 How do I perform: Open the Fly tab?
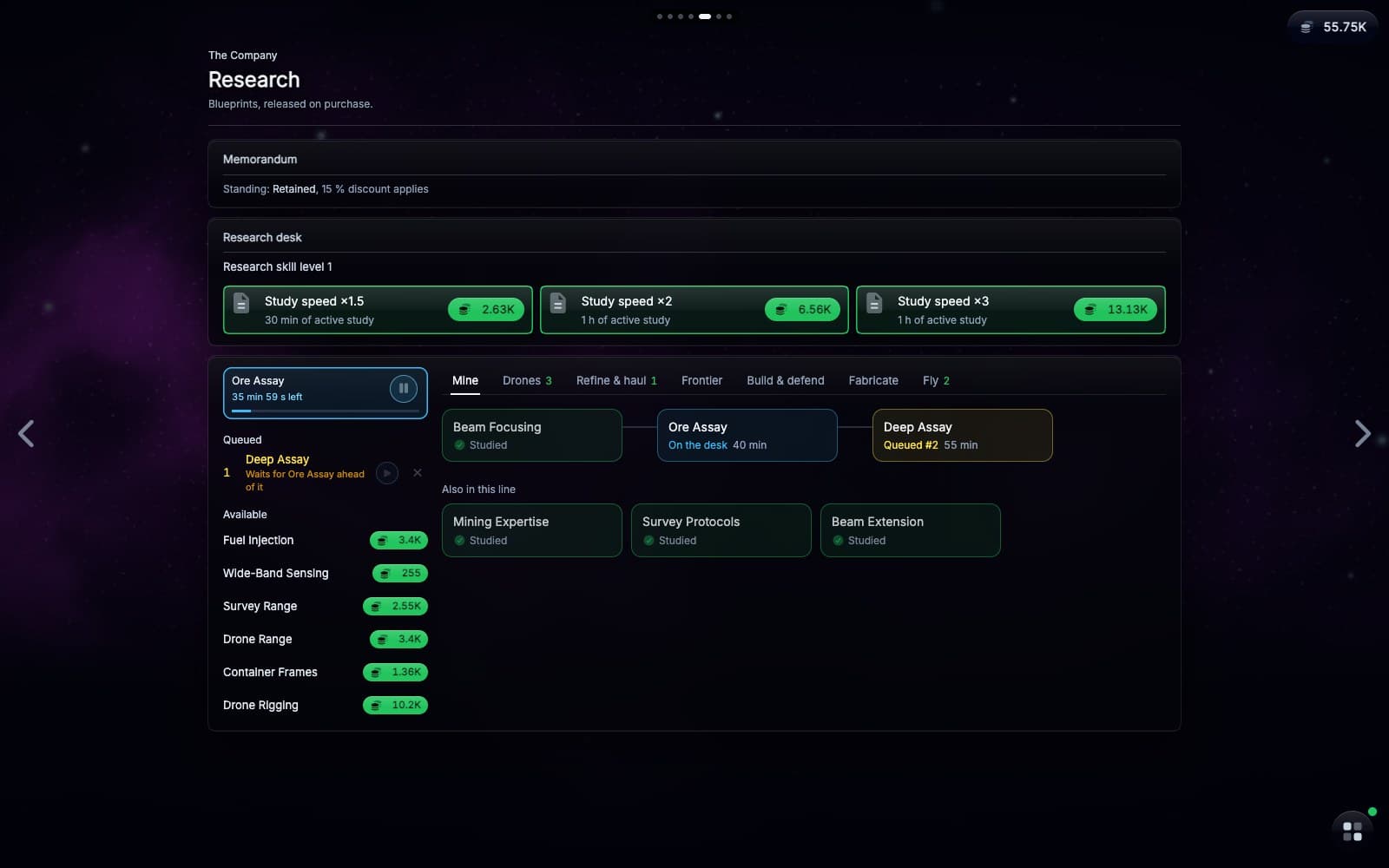point(936,380)
